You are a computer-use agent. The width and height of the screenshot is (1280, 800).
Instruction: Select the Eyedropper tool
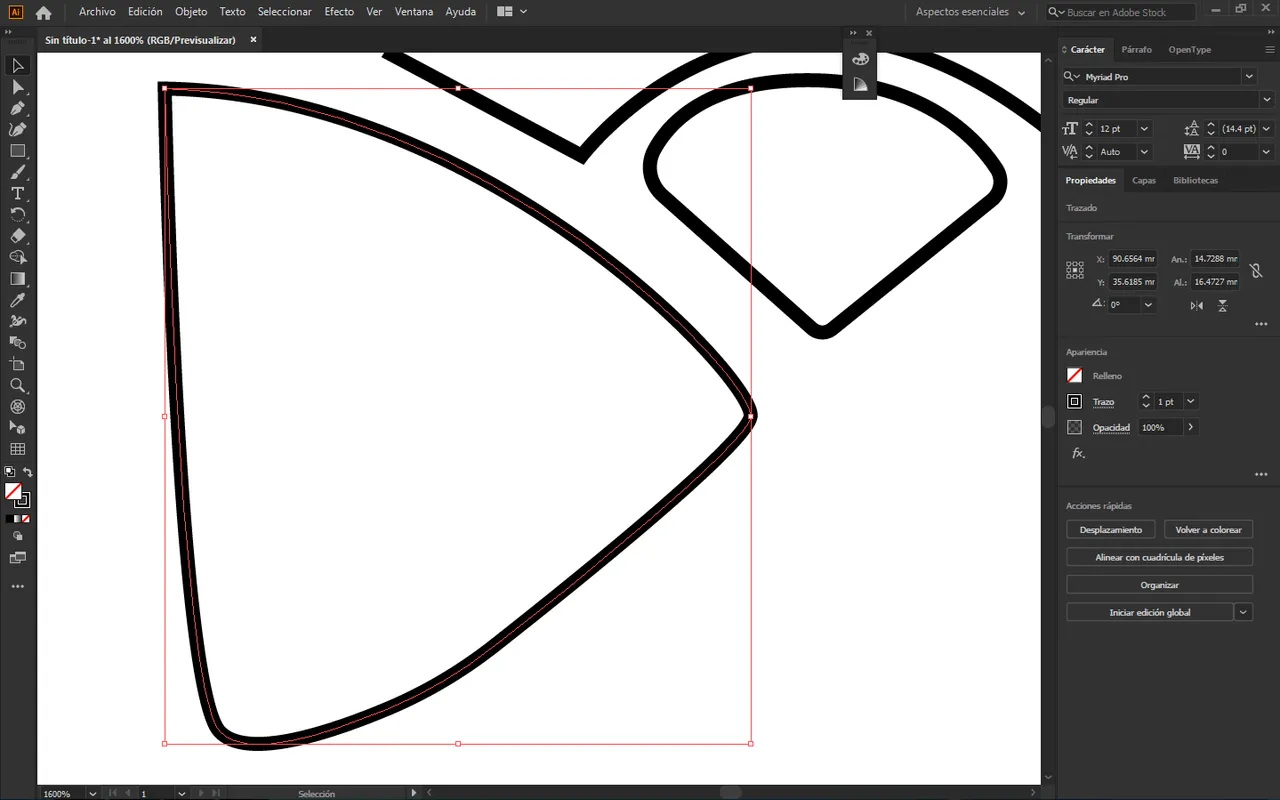point(17,300)
